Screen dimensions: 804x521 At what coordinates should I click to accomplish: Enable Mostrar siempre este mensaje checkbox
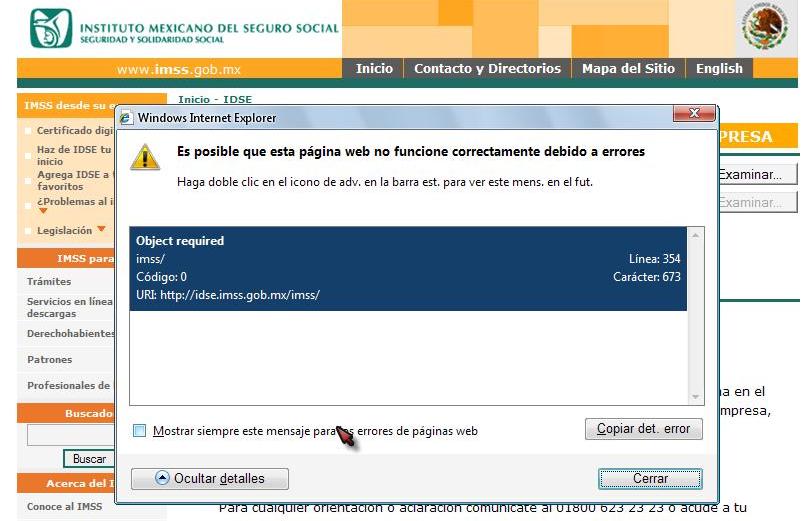pyautogui.click(x=139, y=430)
